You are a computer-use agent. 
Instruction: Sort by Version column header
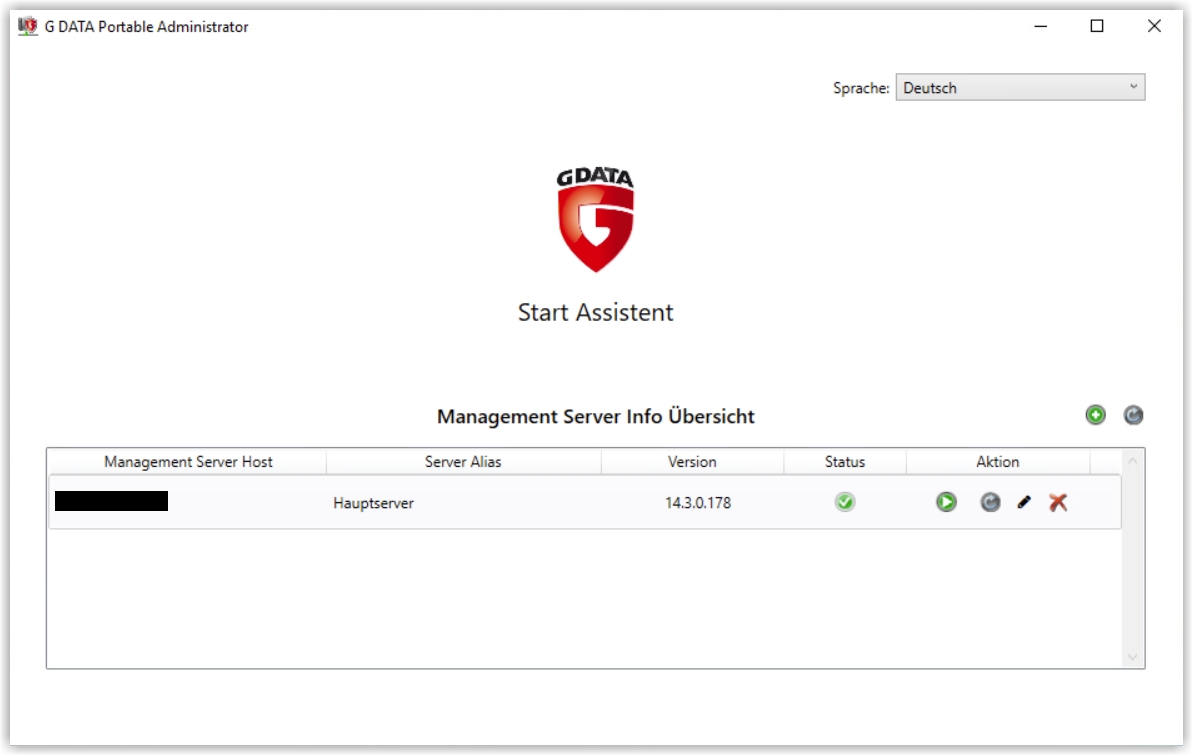[692, 462]
